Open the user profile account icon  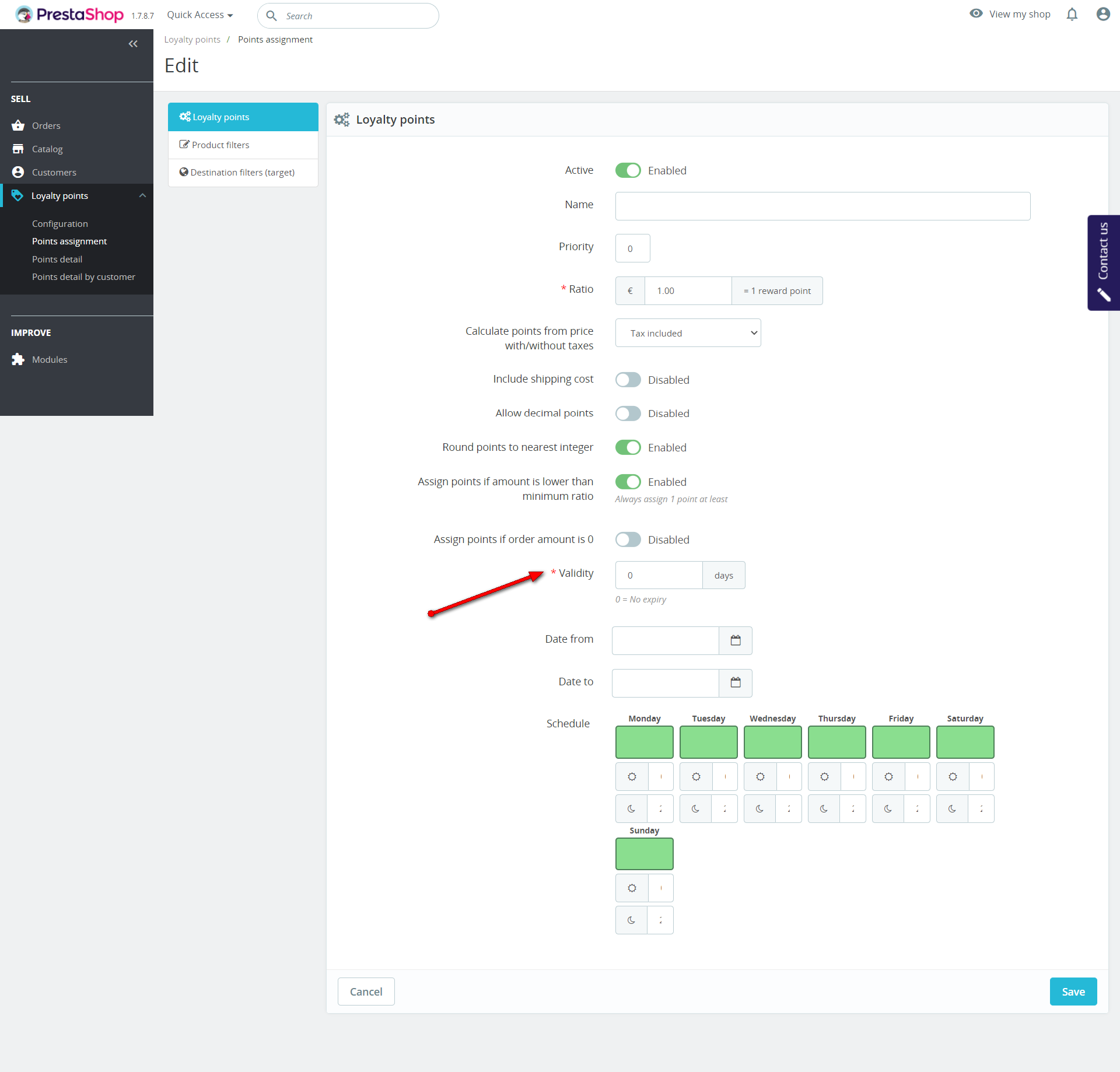click(1102, 15)
